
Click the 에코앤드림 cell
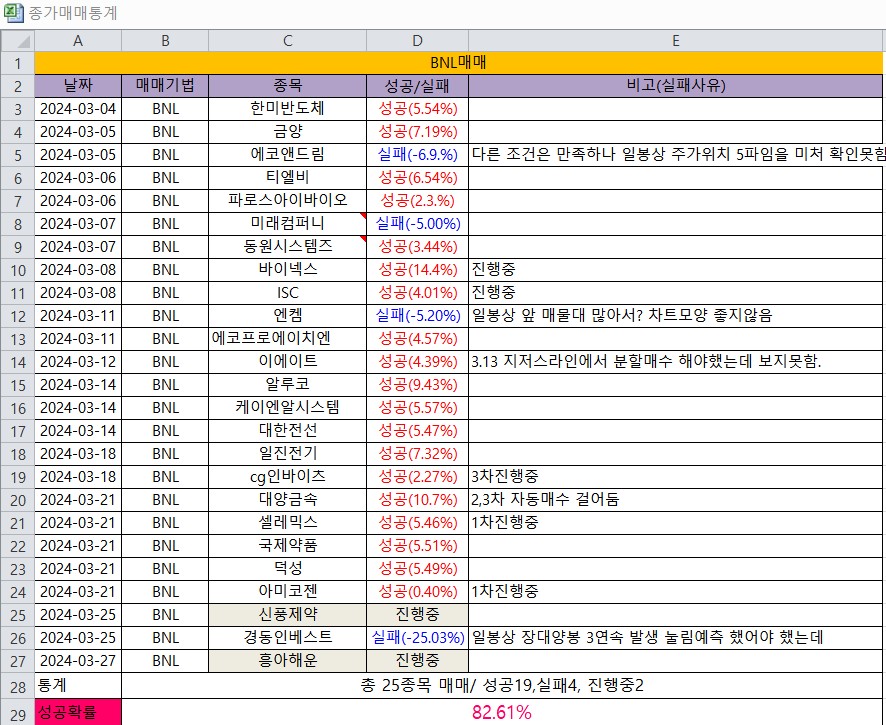pyautogui.click(x=288, y=155)
